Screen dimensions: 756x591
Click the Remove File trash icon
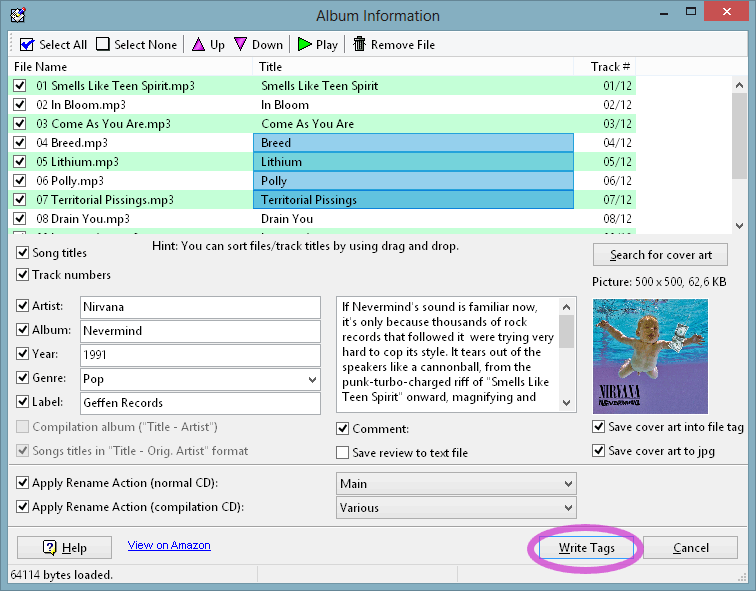pos(359,44)
